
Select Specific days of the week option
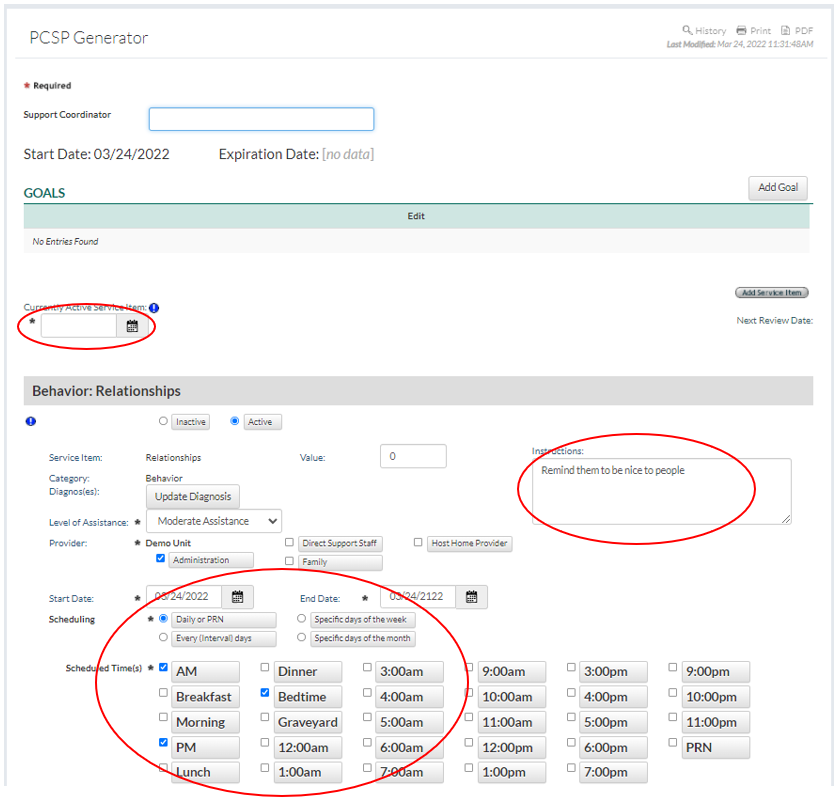point(301,619)
